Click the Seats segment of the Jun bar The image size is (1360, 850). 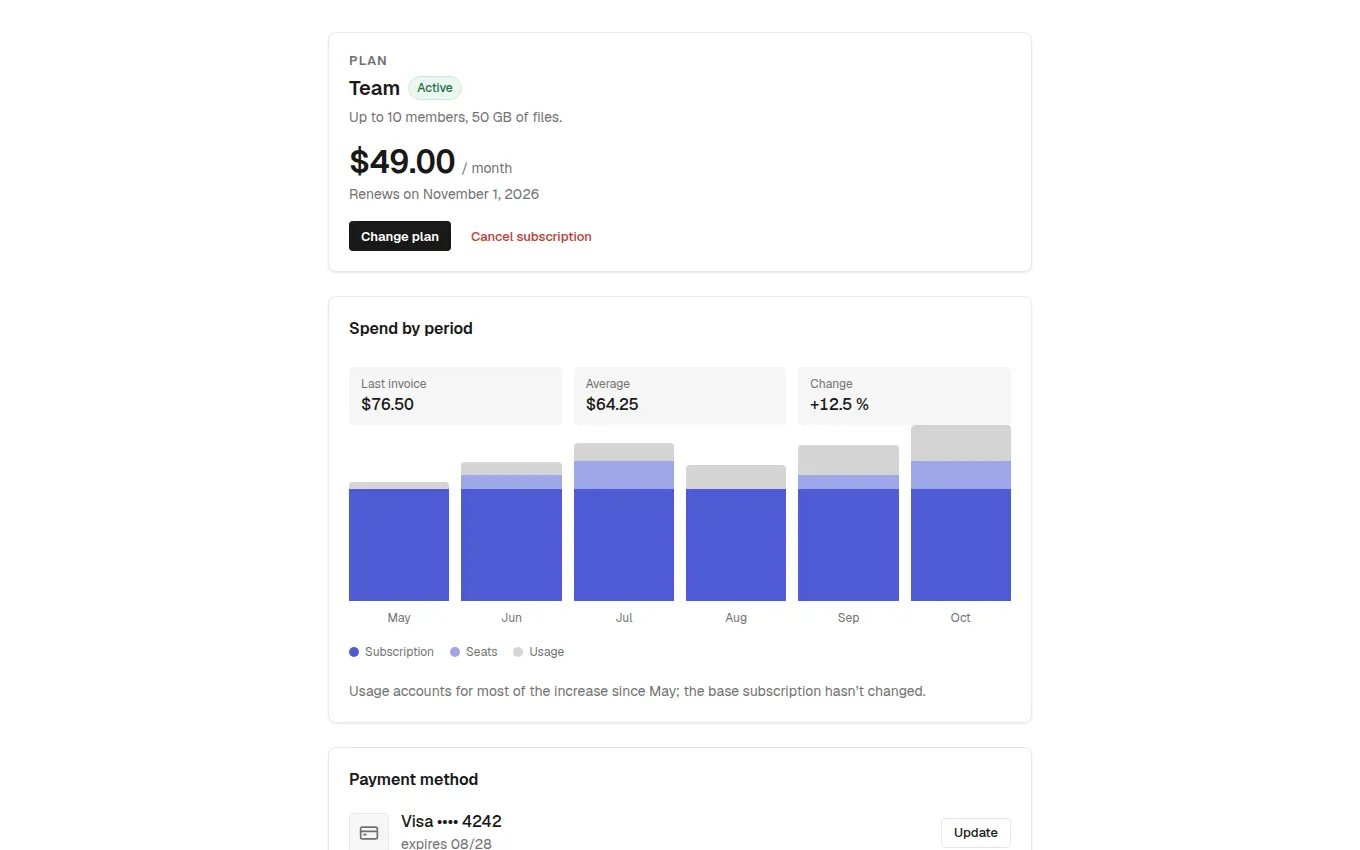tap(511, 482)
